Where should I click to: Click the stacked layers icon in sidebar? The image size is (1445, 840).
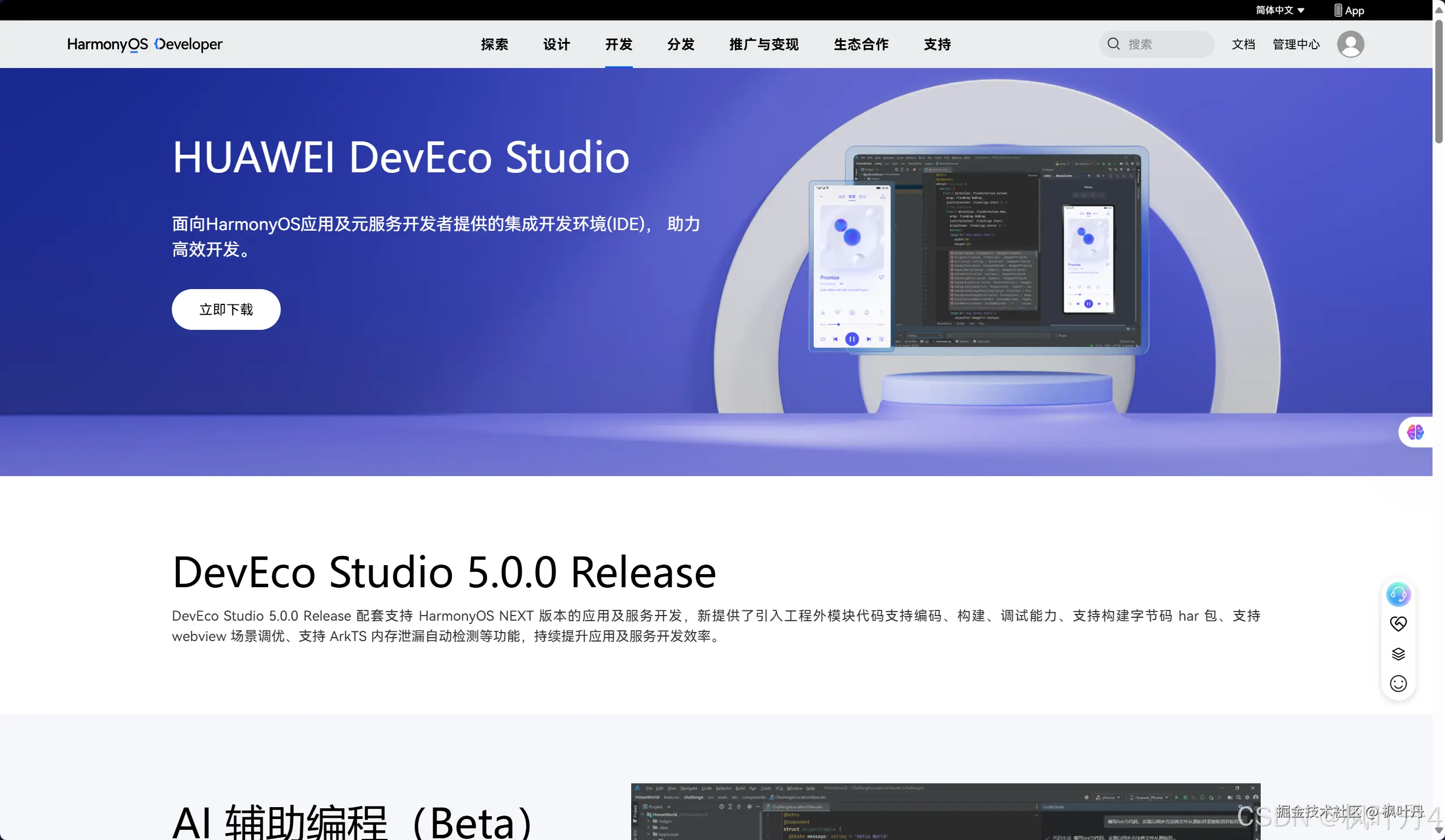pos(1398,654)
